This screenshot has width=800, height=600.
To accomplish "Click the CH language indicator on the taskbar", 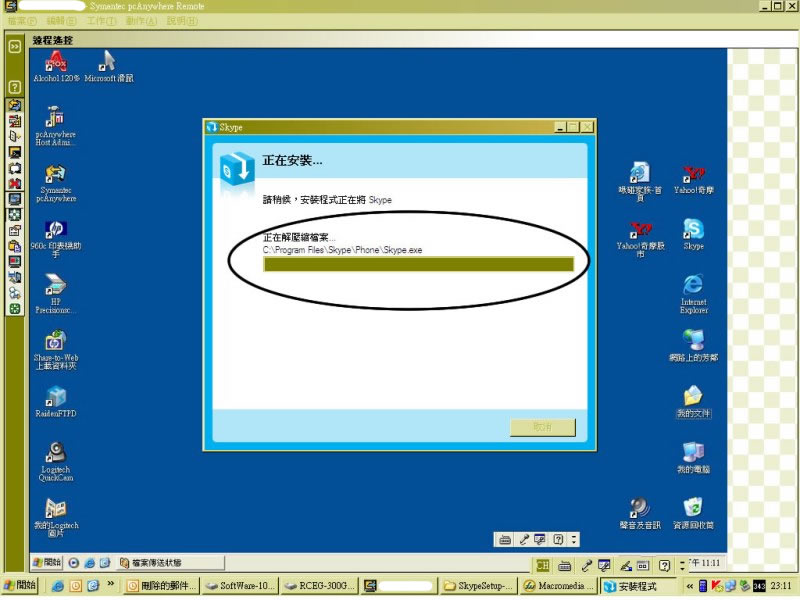I will (x=542, y=565).
